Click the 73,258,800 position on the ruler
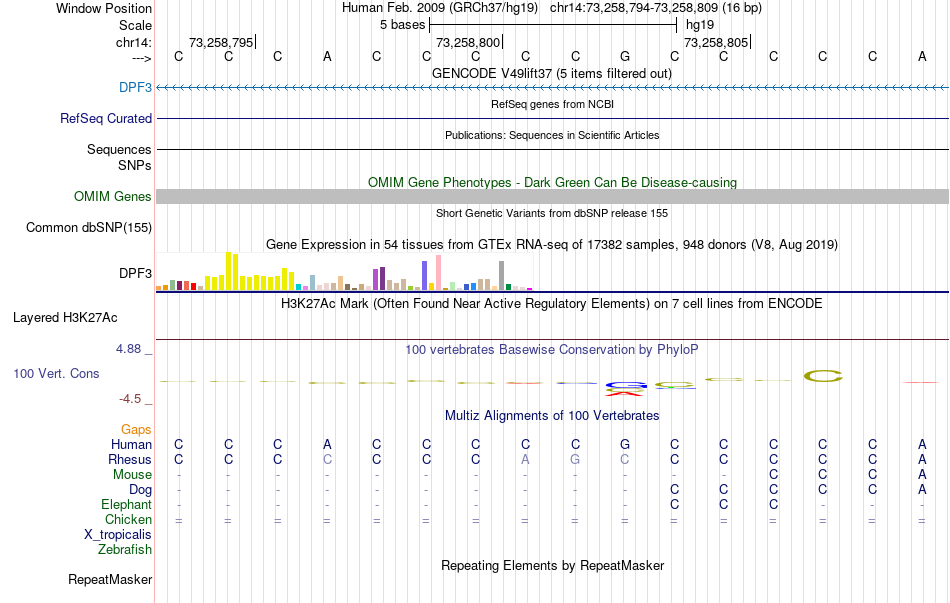Image resolution: width=950 pixels, height=603 pixels. coord(469,43)
